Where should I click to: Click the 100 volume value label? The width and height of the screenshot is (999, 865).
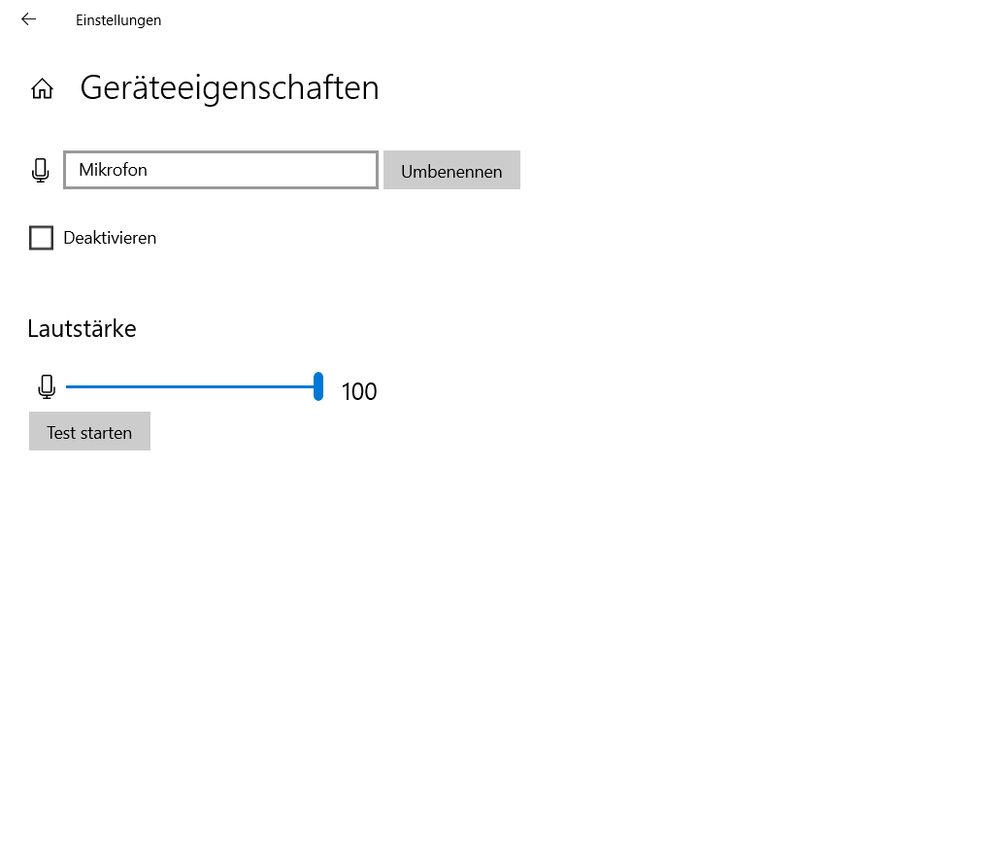(359, 391)
